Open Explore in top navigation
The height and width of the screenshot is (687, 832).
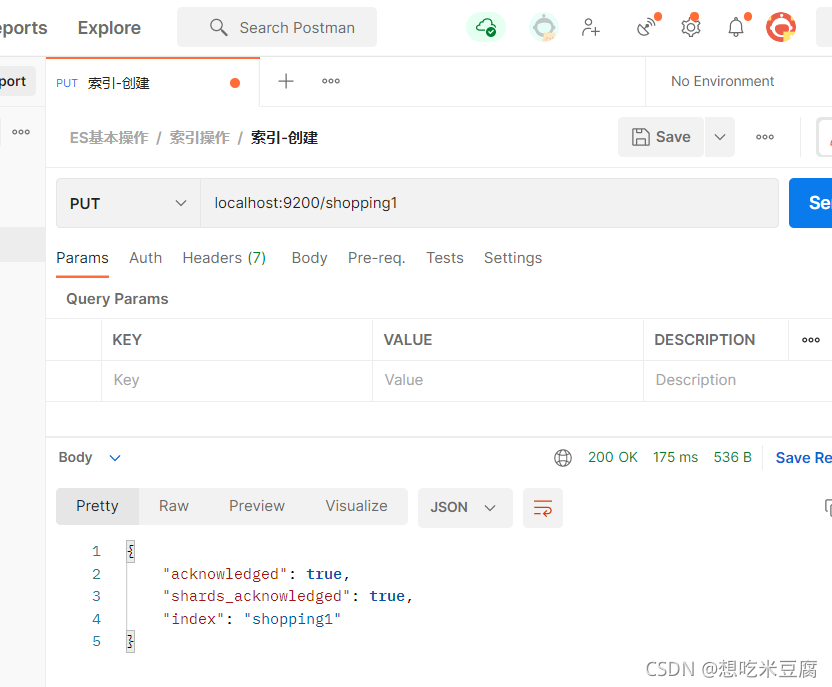tap(109, 28)
